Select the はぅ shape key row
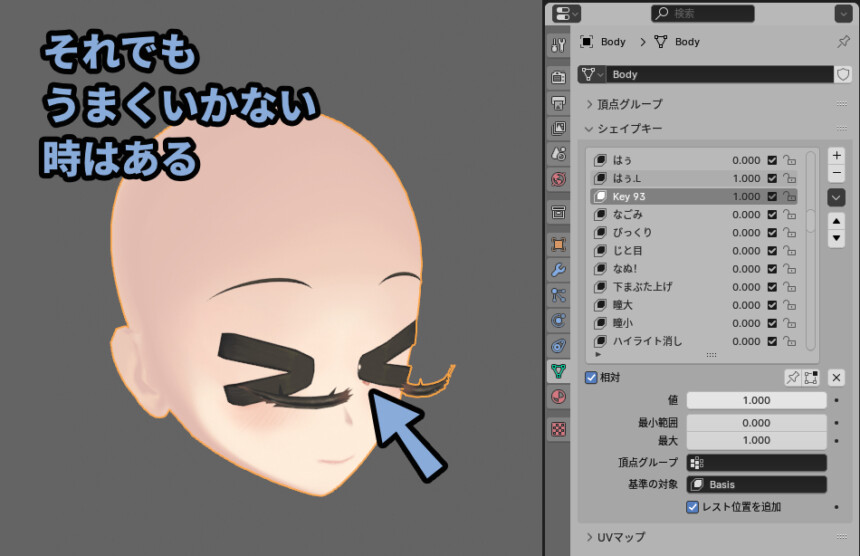The image size is (860, 556). (694, 160)
